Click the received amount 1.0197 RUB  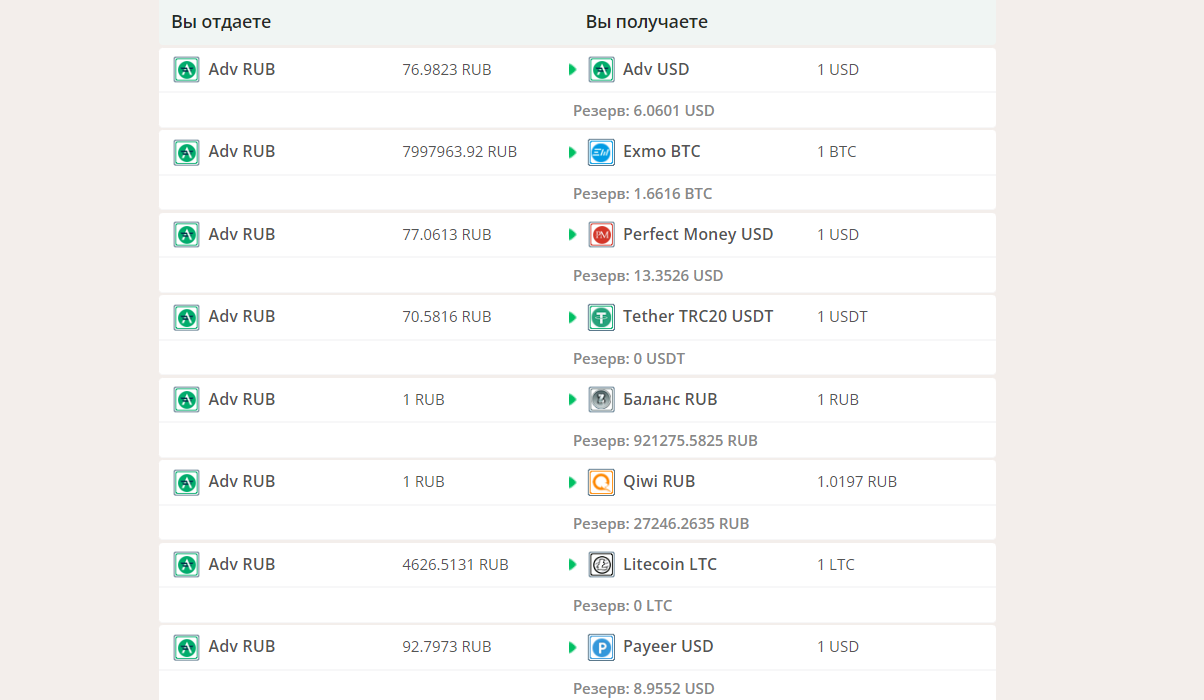[x=857, y=482]
